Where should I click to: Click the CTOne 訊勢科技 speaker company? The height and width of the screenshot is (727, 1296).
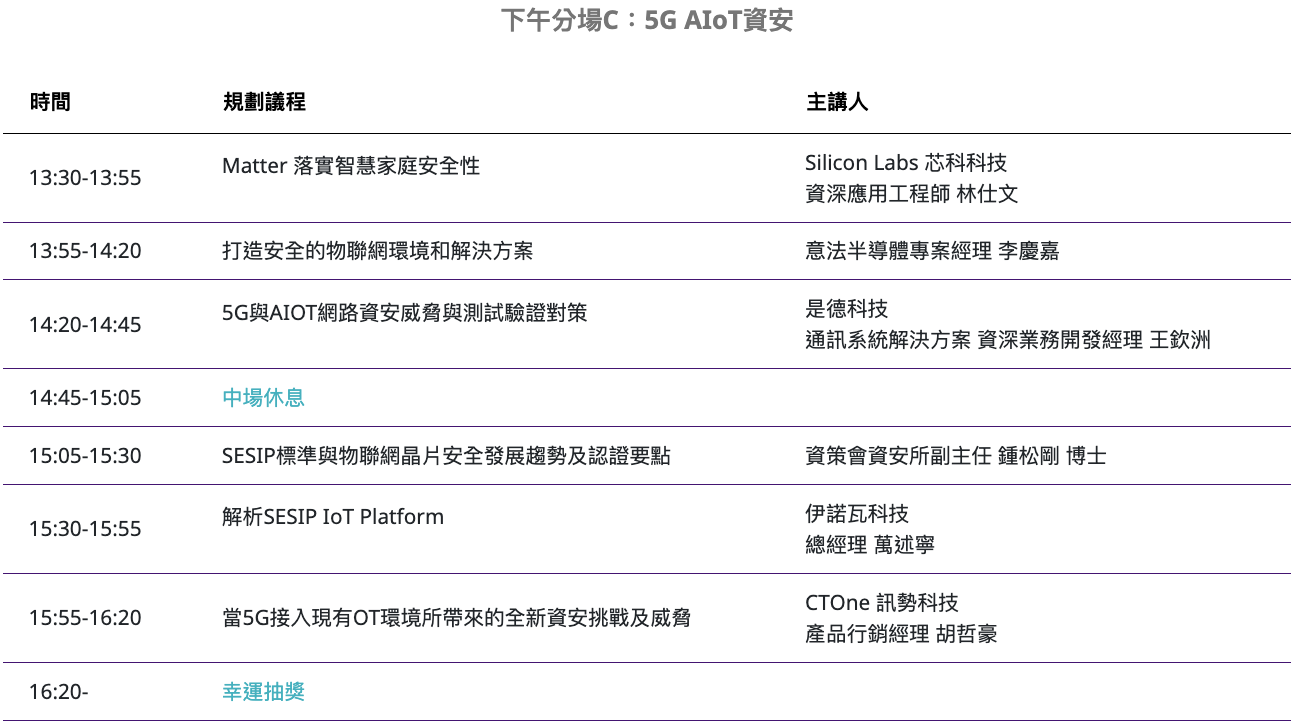[881, 603]
